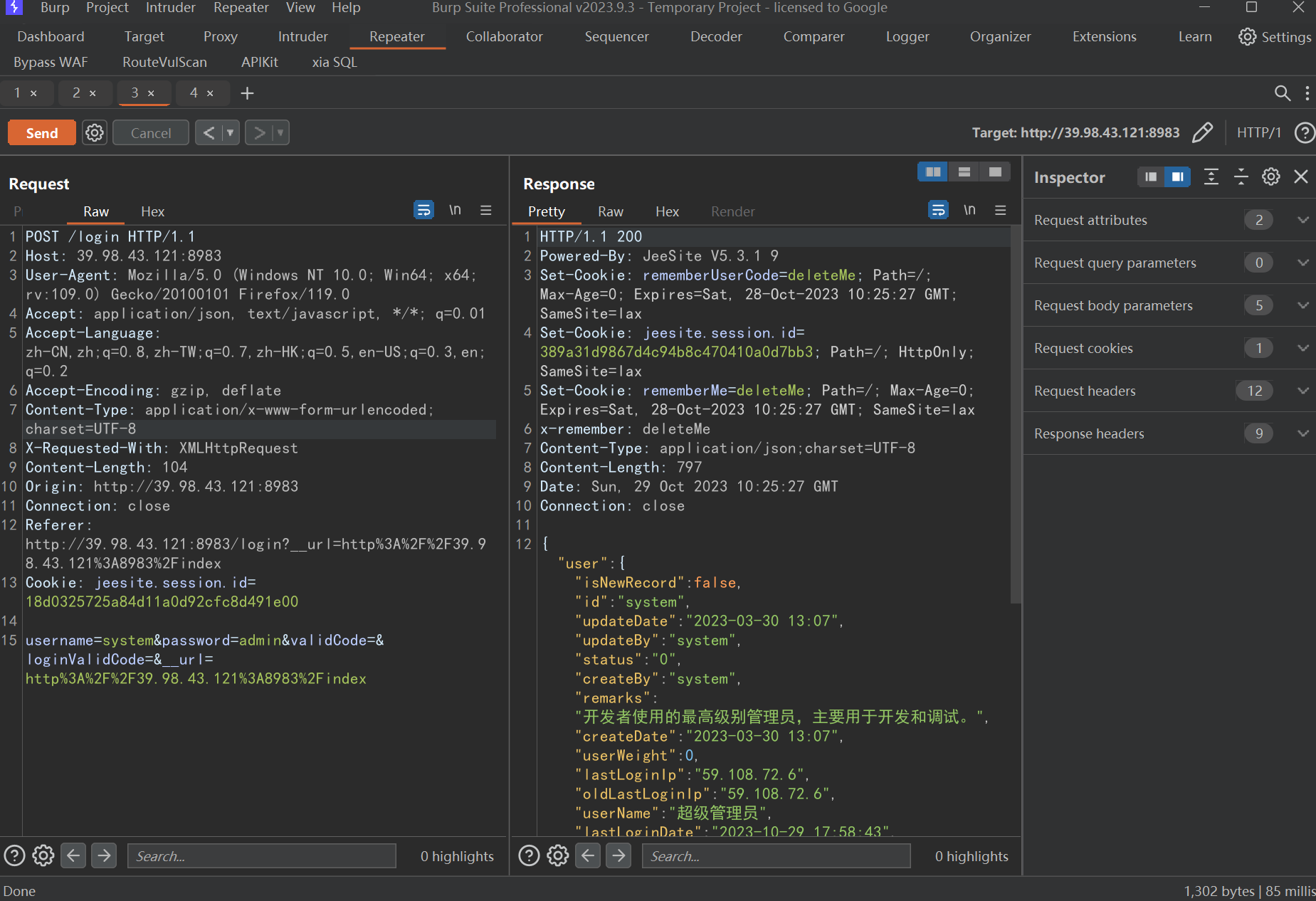
Task: Jump to next Request search match
Action: point(104,855)
